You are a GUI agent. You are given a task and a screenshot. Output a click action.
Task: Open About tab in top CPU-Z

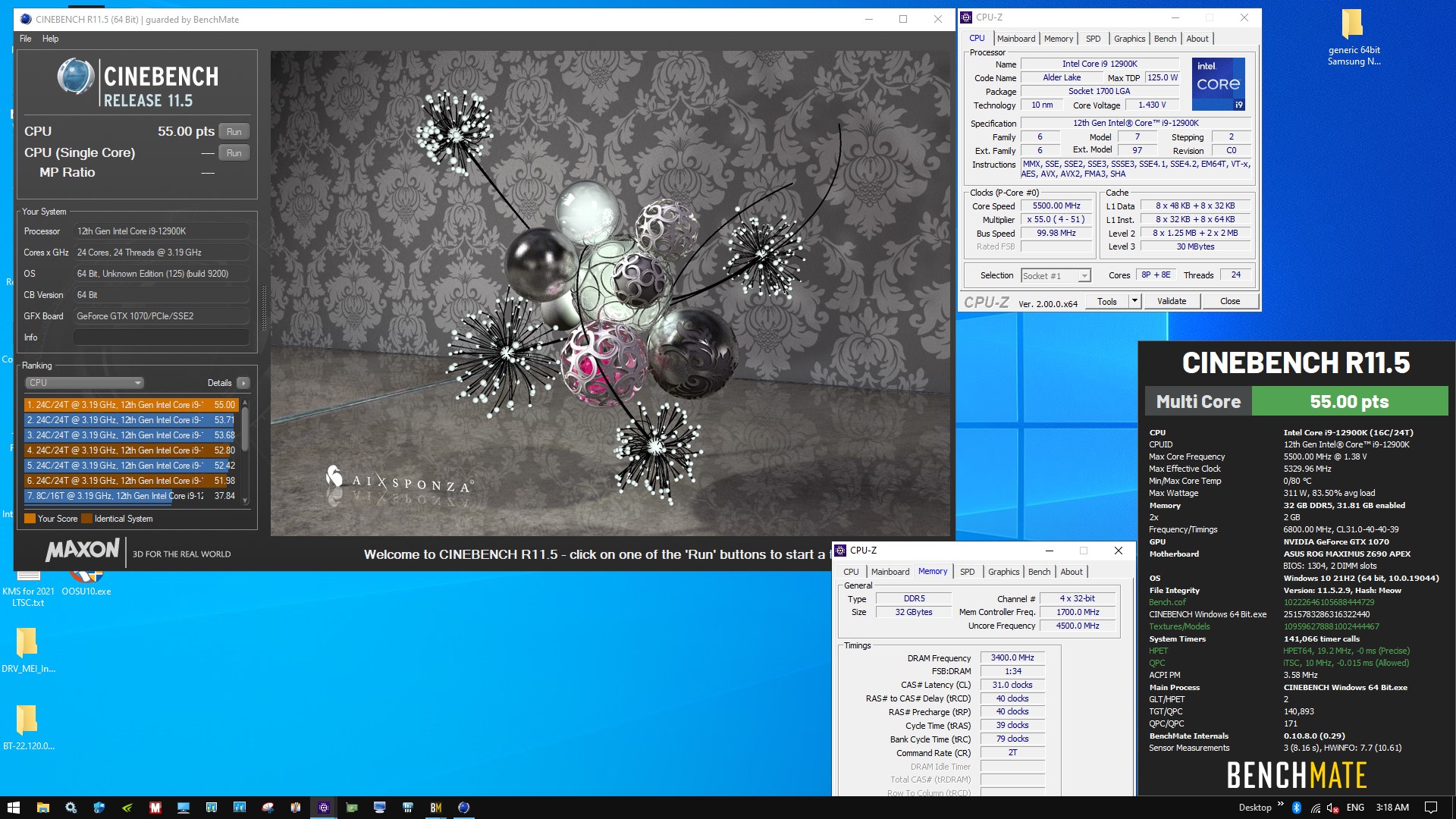tap(1197, 39)
